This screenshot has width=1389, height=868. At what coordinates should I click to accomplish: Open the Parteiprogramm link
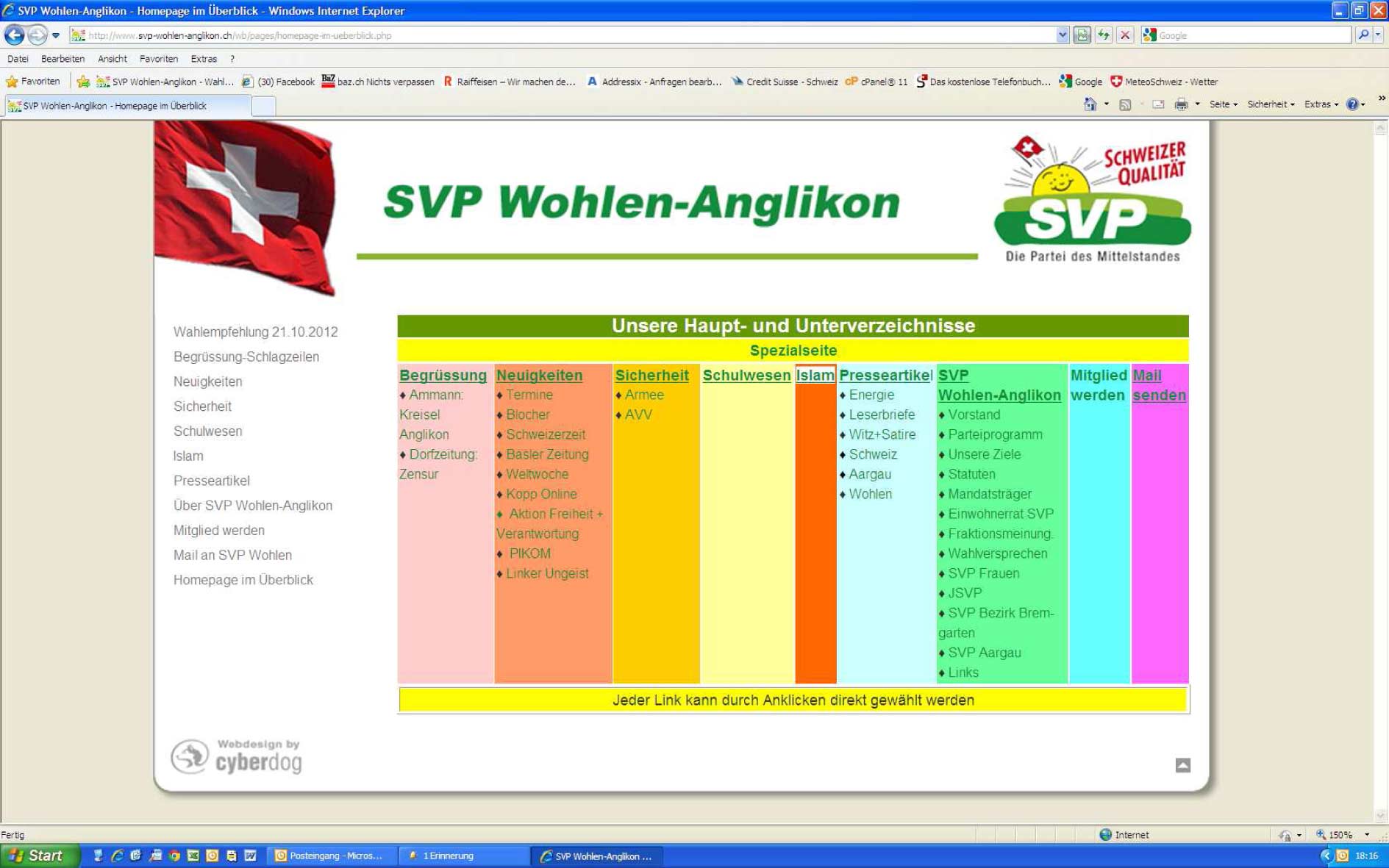tap(994, 434)
